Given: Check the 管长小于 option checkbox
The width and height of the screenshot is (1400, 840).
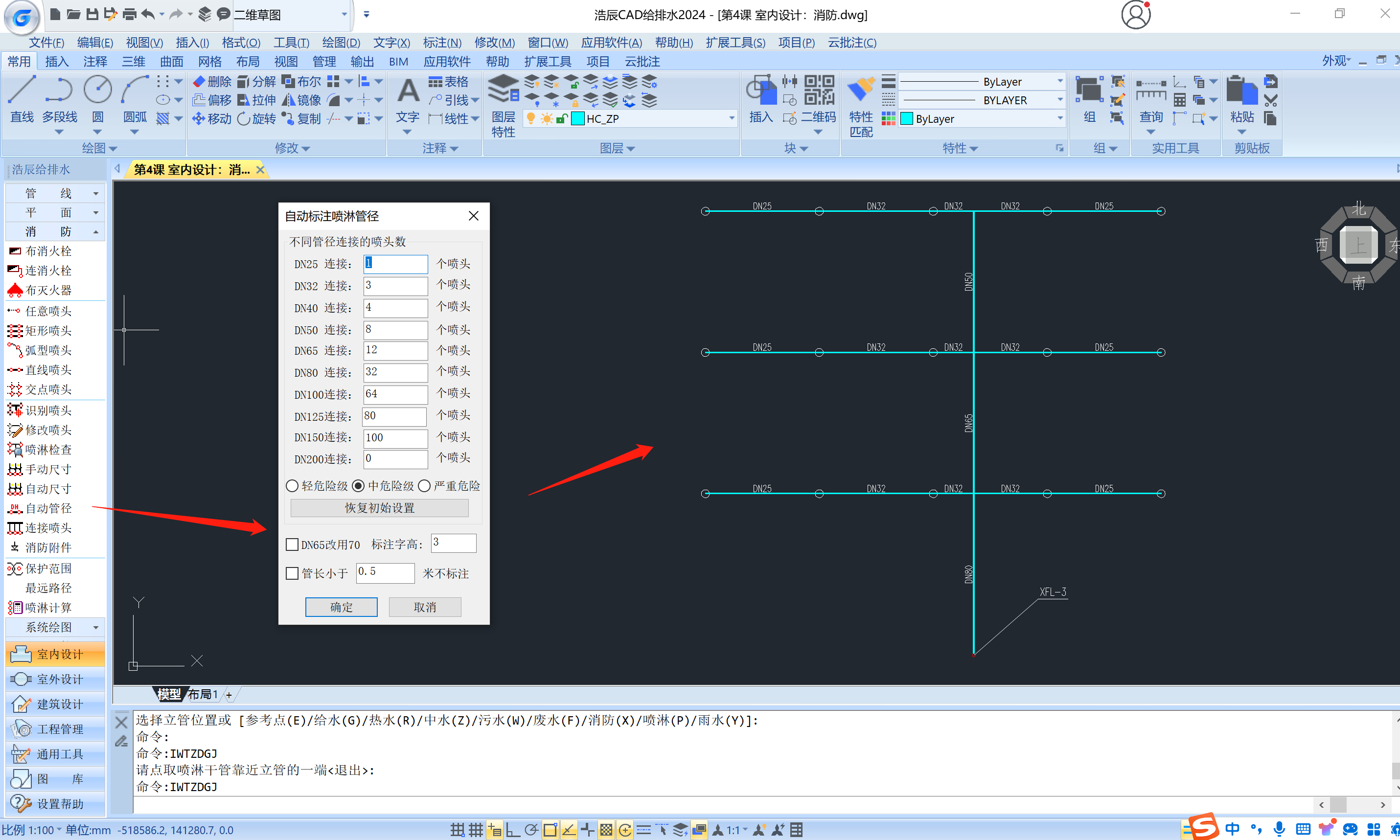Looking at the screenshot, I should [x=292, y=573].
